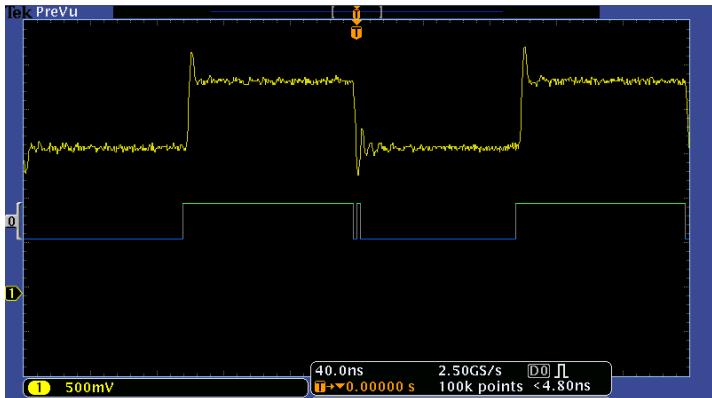This screenshot has height=398, width=712.
Task: Select the yellow channel 1 ground indicator
Action: pos(13,294)
